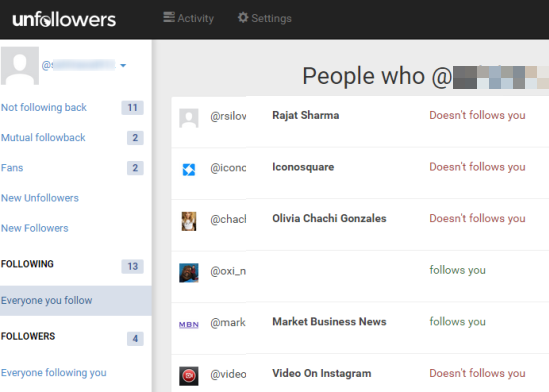Click the @oxi_n username
The height and width of the screenshot is (392, 549).
pyautogui.click(x=228, y=271)
